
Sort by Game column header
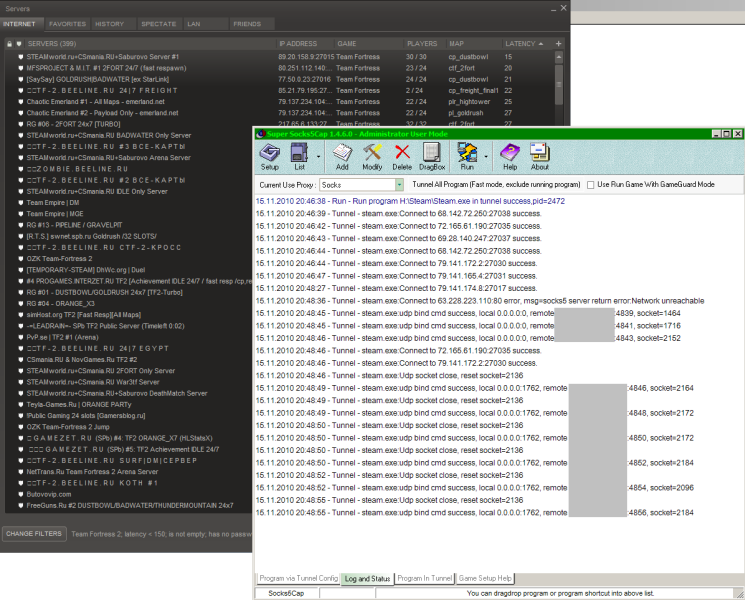pos(368,44)
